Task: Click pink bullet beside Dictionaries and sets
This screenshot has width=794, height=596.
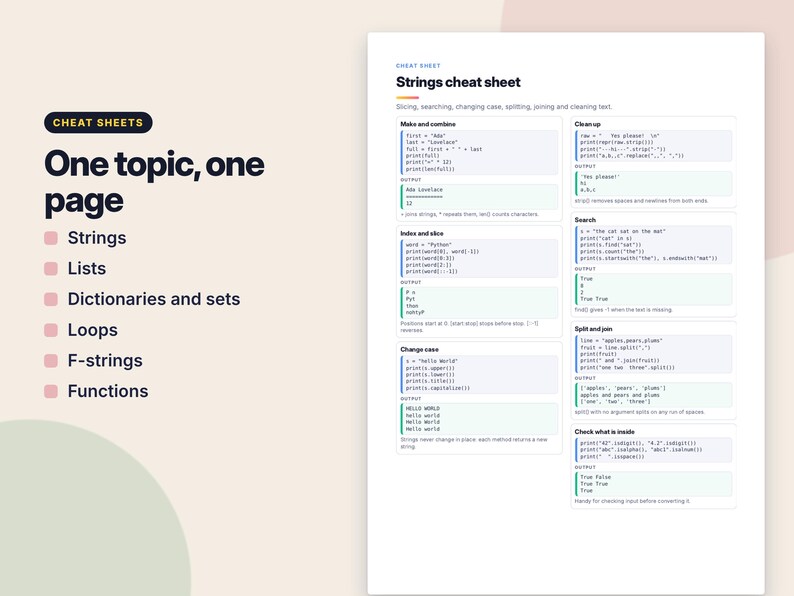Action: (51, 300)
